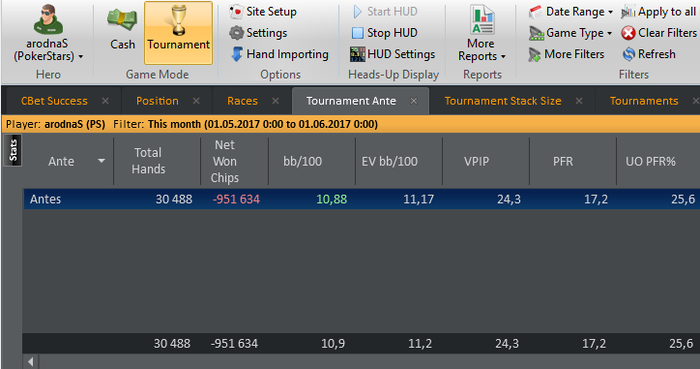Click the green 10,88 bb/100 value
This screenshot has height=369, width=700.
(x=332, y=199)
